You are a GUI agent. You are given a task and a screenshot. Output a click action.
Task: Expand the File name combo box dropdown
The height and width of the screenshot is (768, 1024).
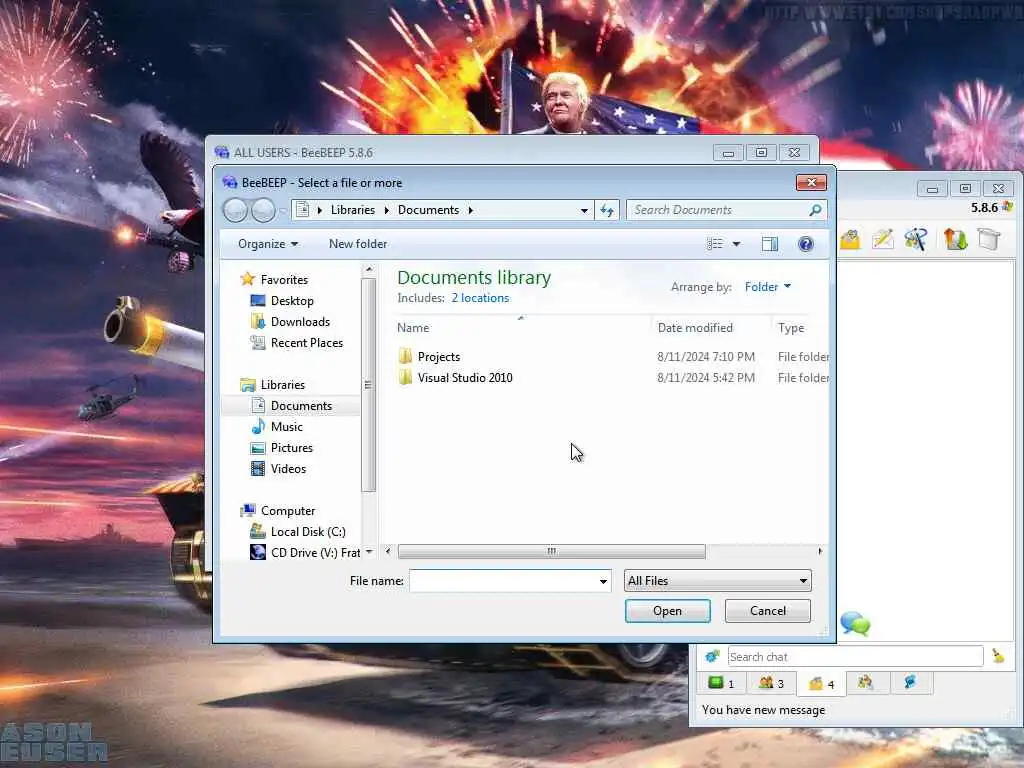(603, 581)
